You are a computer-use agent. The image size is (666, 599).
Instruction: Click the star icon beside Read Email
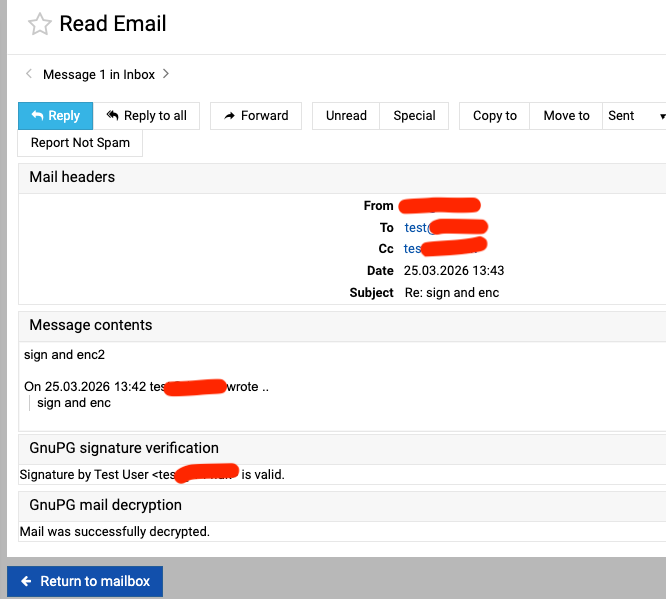[39, 25]
